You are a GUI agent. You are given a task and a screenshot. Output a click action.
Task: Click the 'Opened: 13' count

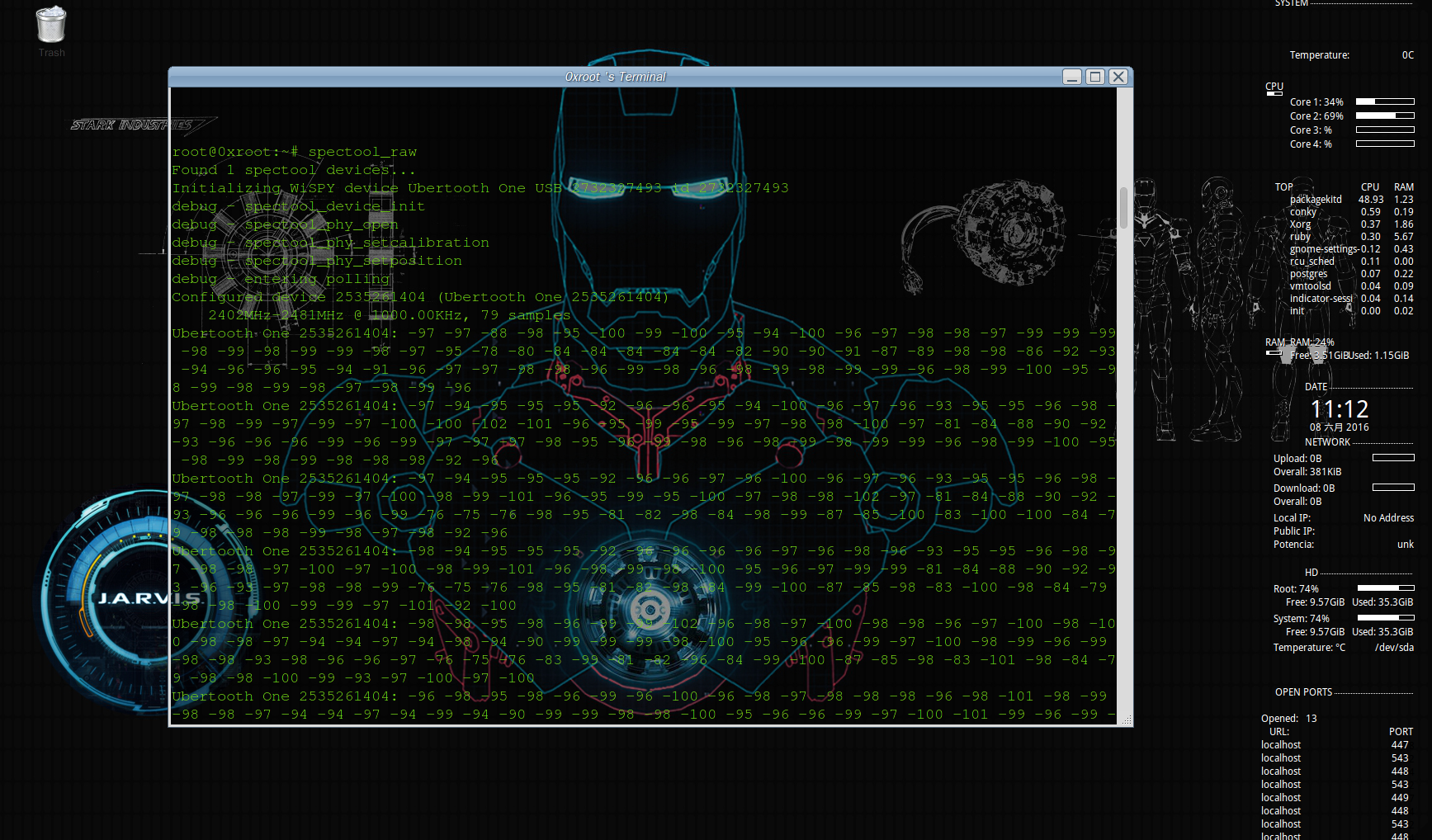[x=1289, y=719]
